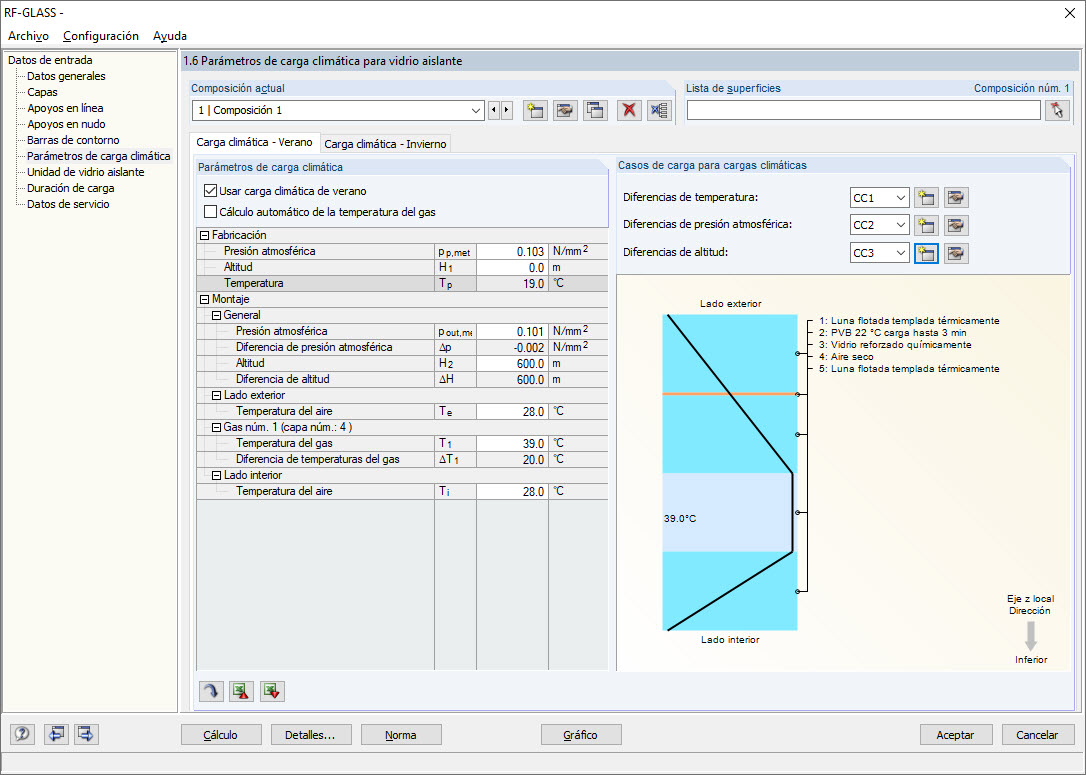
Task: Select Carga climática - Verano tab
Action: pos(254,142)
